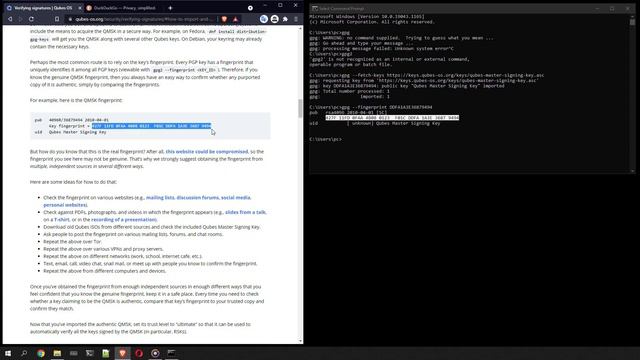Launch Google Chrome from taskbar
This screenshot has height=360, width=640.
coord(41,353)
